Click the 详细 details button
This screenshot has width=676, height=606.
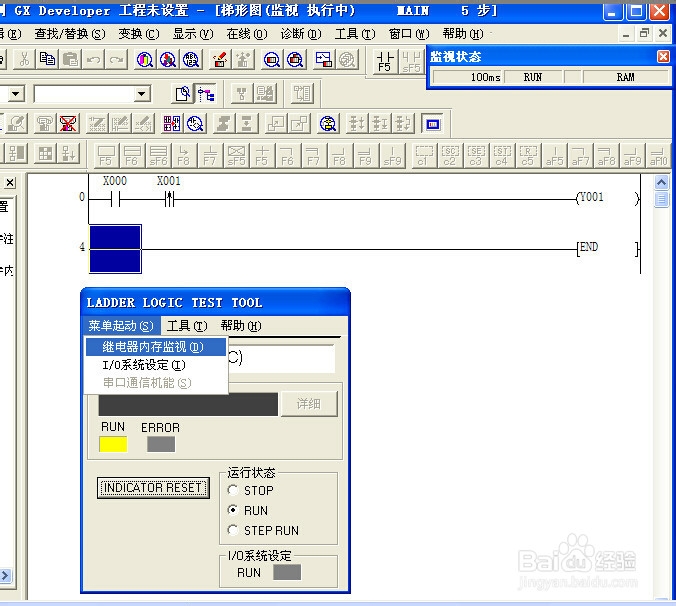tap(309, 404)
